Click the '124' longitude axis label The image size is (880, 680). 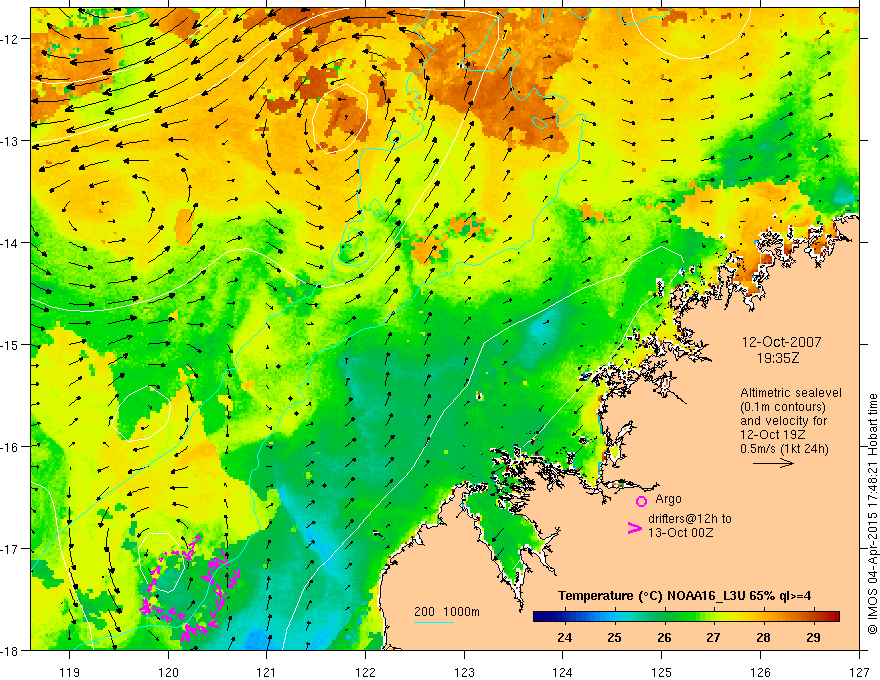pyautogui.click(x=563, y=672)
